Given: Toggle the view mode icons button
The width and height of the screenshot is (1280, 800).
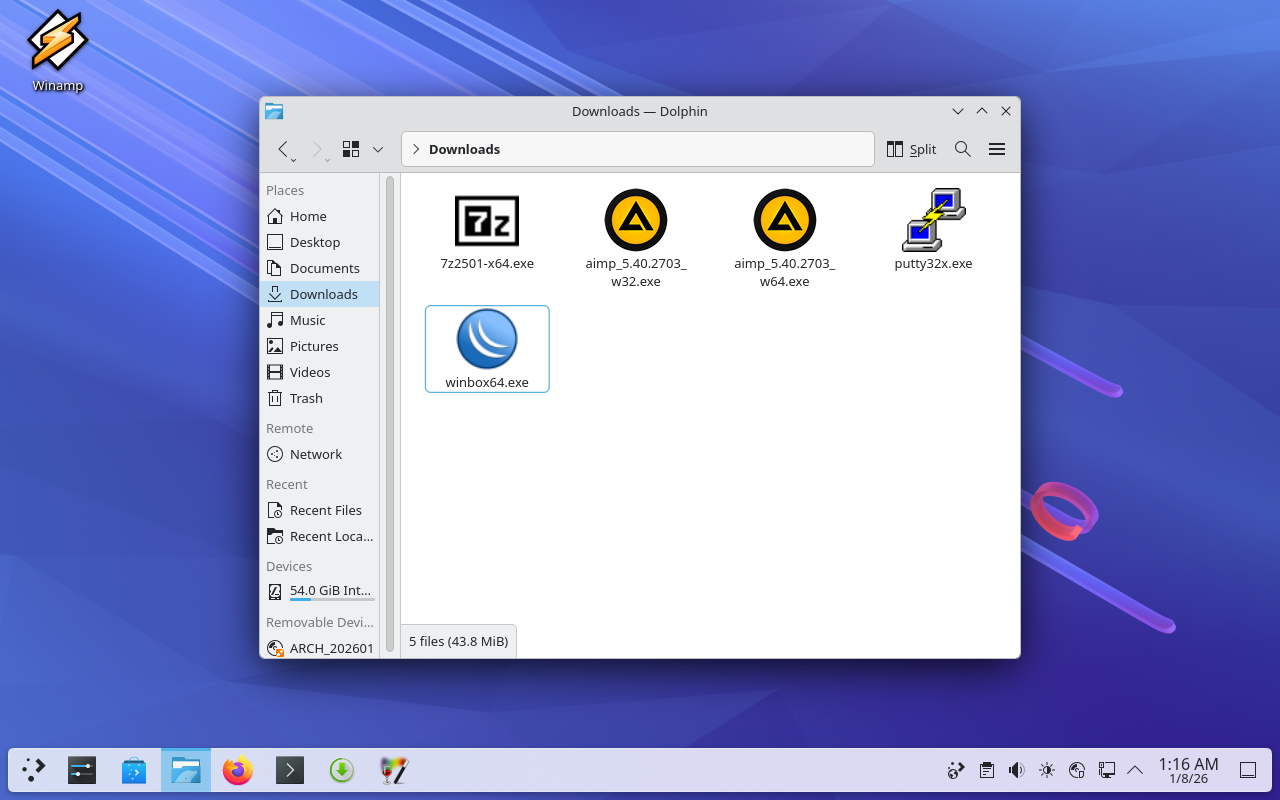Looking at the screenshot, I should tap(351, 149).
